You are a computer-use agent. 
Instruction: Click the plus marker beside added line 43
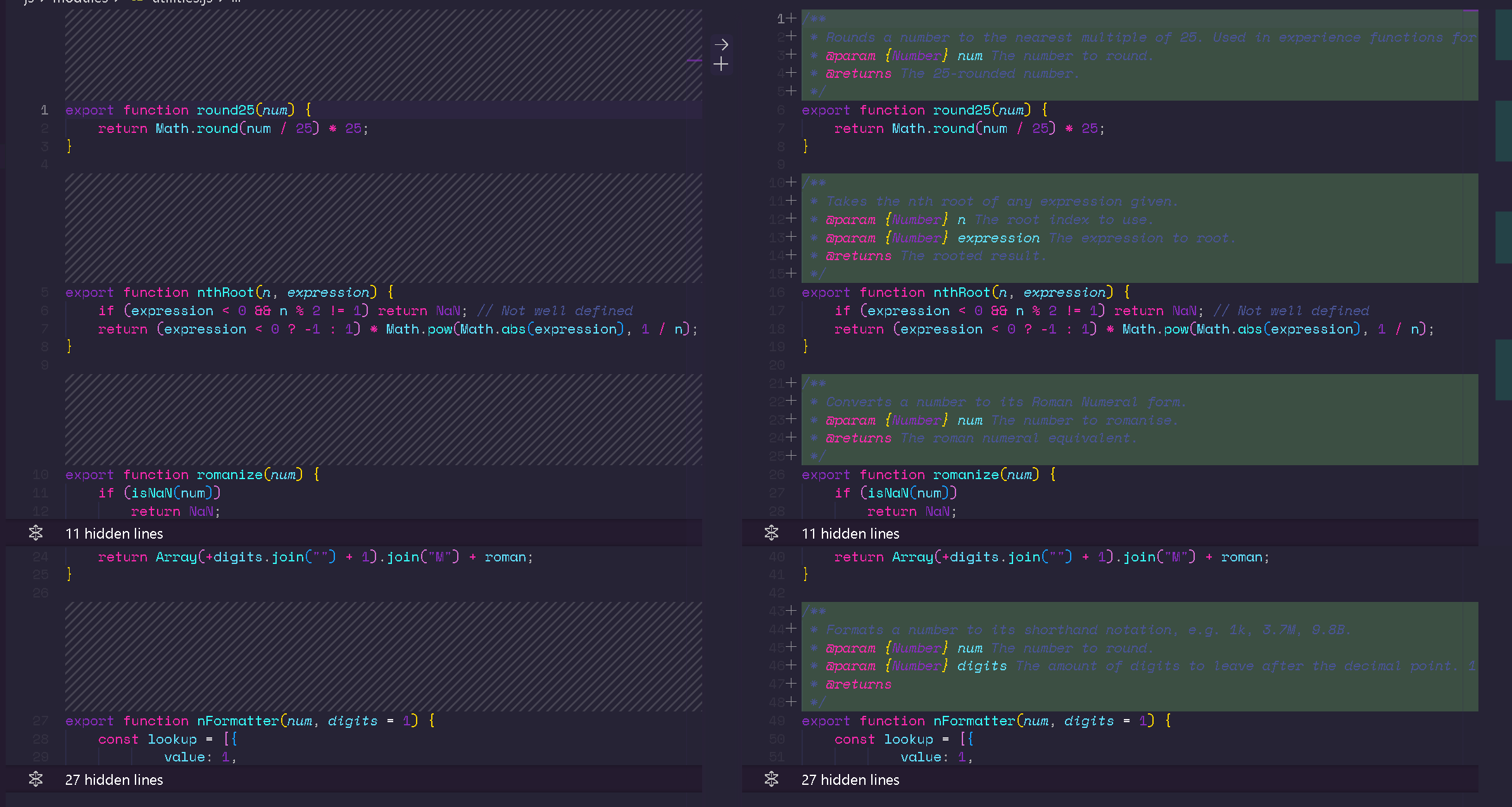pos(791,611)
